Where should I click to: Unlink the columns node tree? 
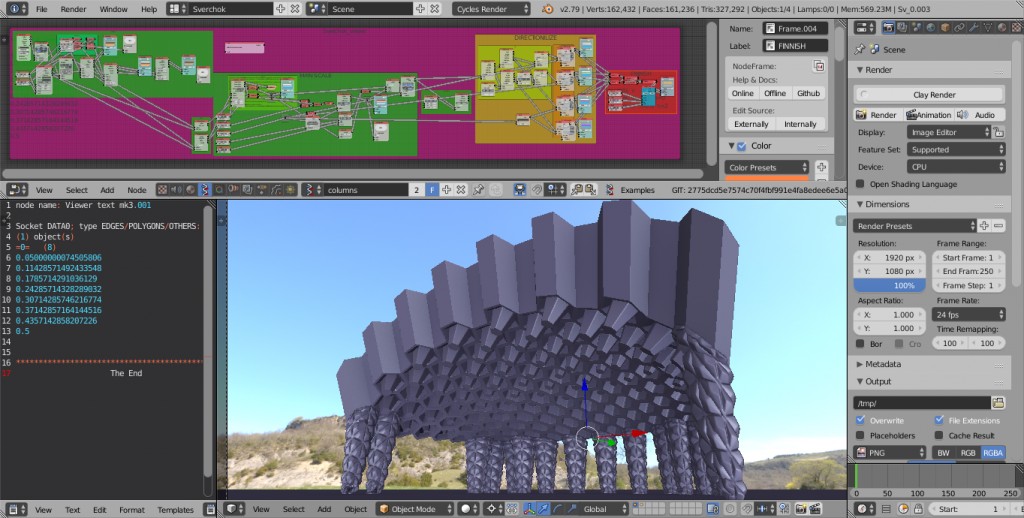pyautogui.click(x=461, y=189)
